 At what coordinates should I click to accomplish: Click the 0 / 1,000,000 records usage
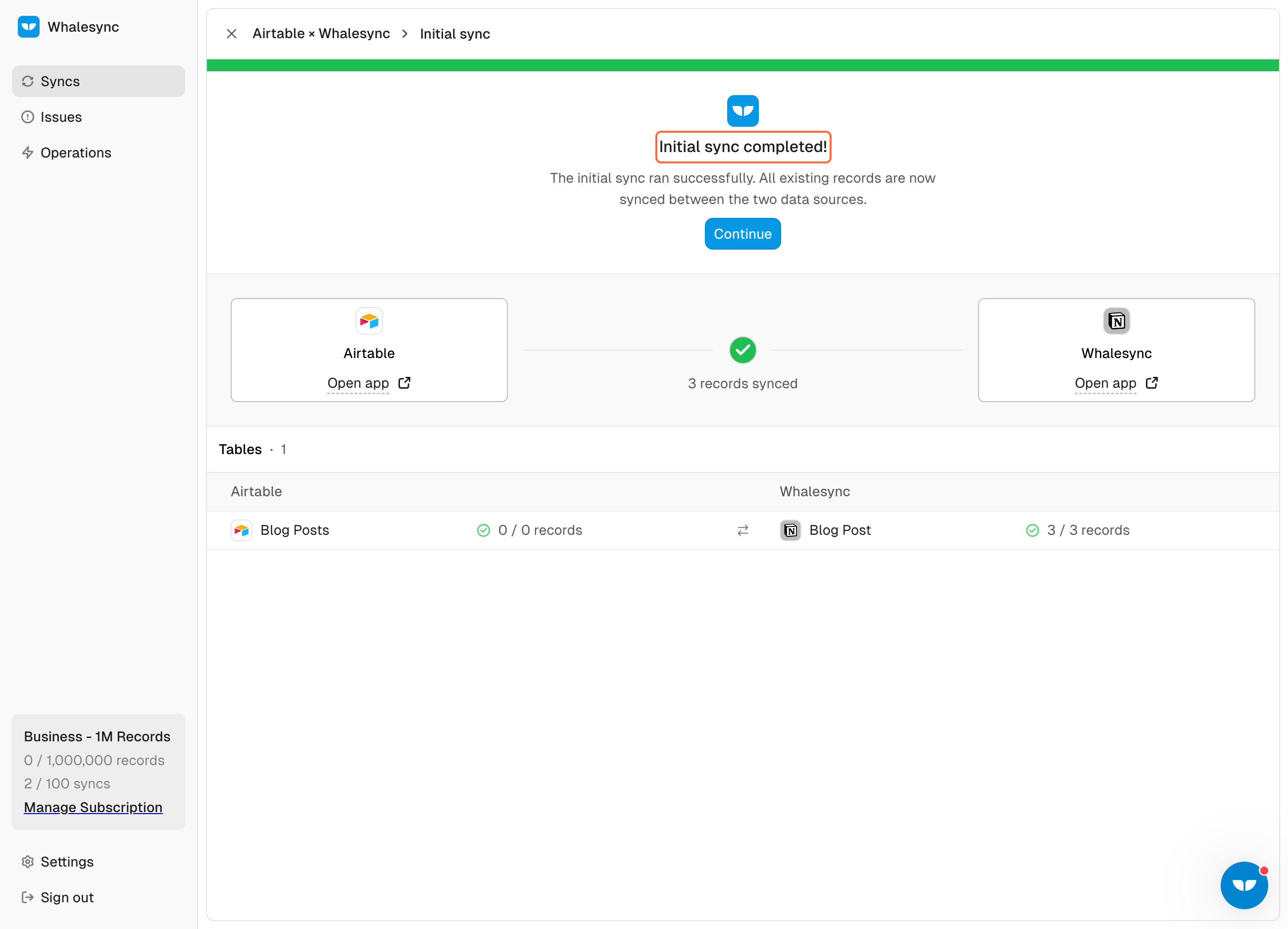tap(94, 760)
